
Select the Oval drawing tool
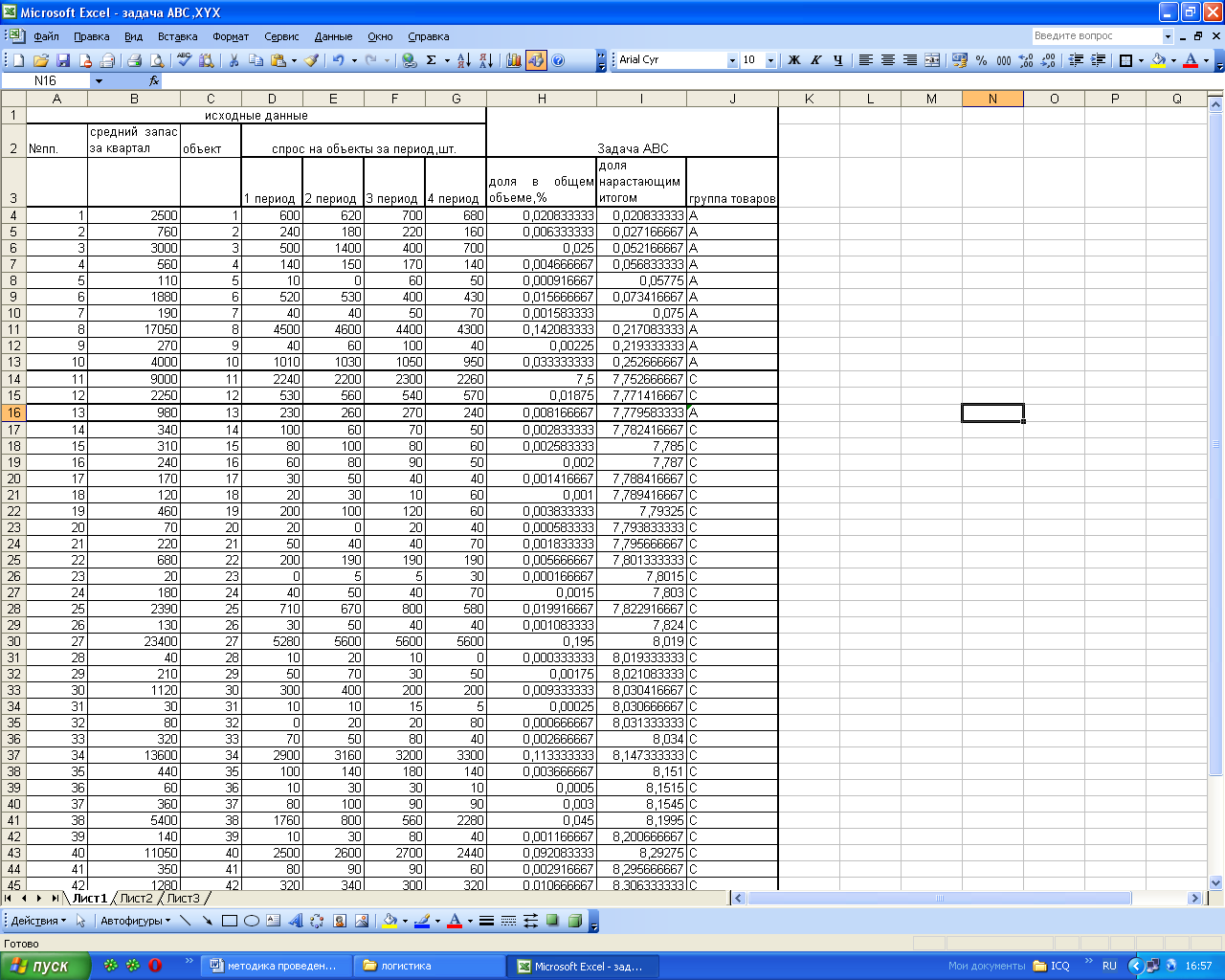pyautogui.click(x=252, y=921)
